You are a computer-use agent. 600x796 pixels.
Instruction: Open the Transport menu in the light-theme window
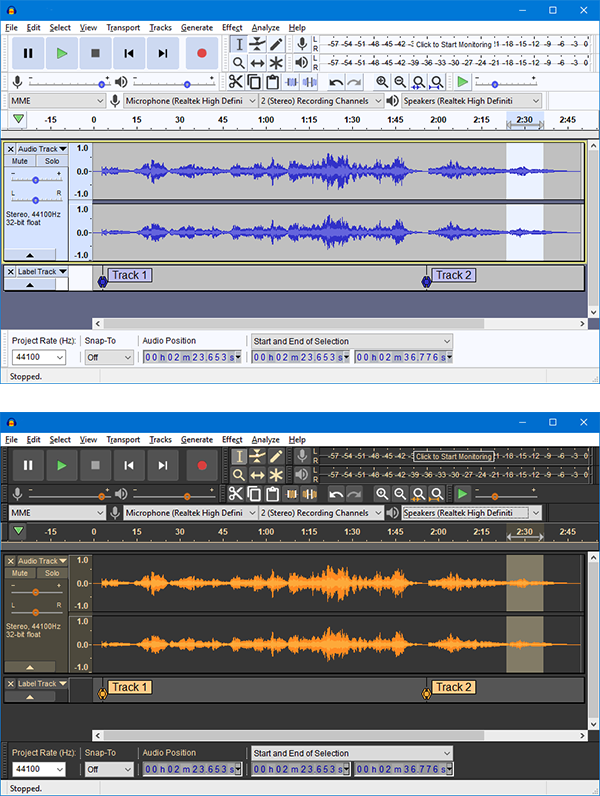coord(123,27)
